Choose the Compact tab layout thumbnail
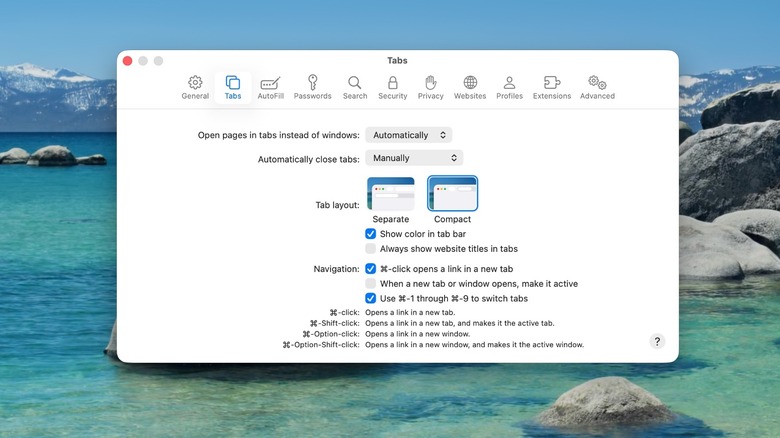Viewport: 780px width, 438px height. pos(452,194)
